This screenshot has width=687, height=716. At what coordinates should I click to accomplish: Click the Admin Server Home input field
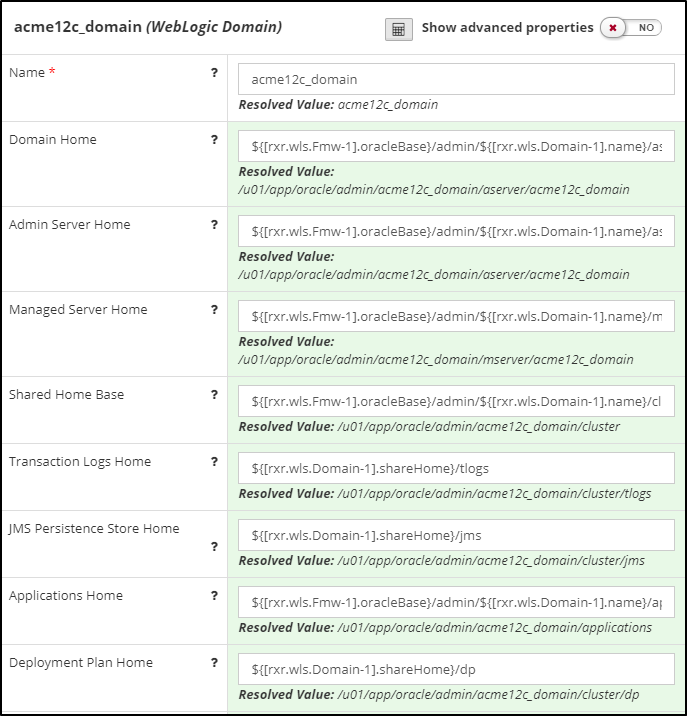456,232
